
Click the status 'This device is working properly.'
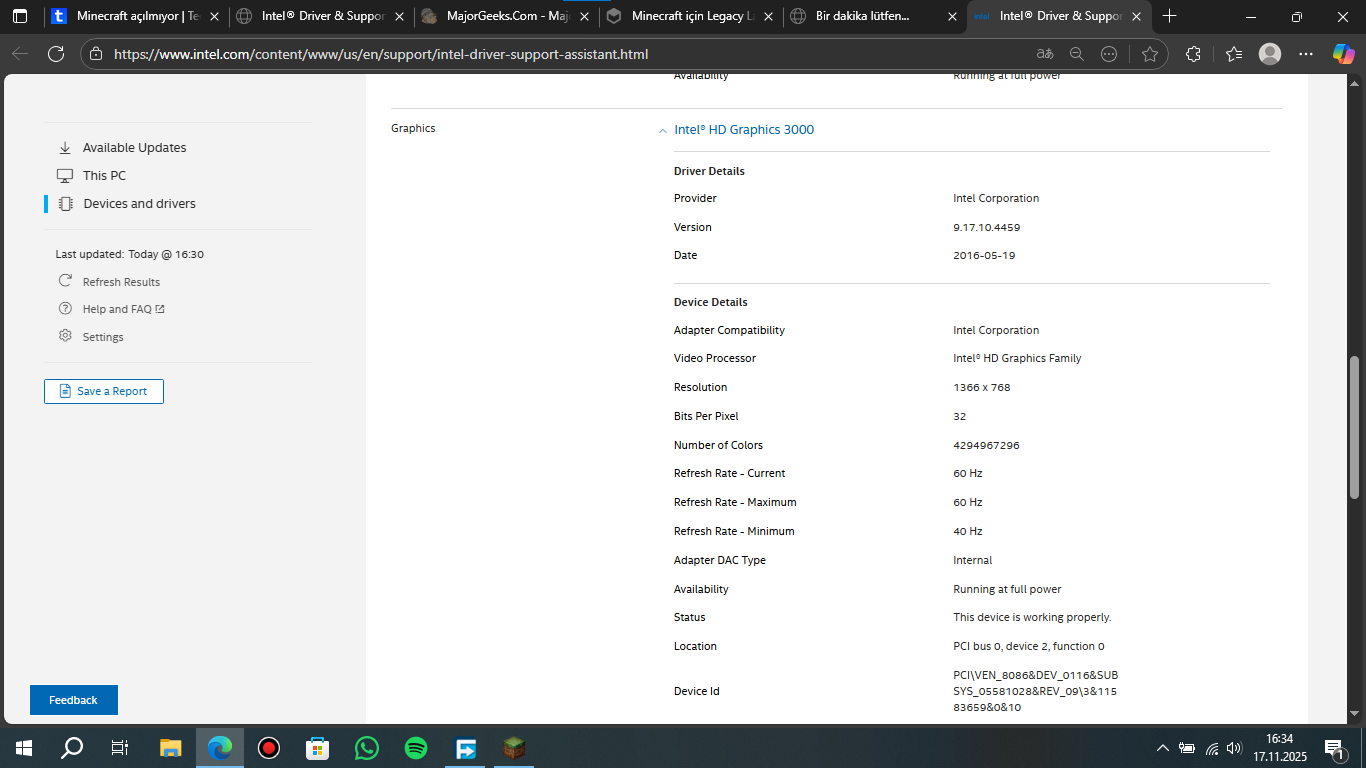1032,618
